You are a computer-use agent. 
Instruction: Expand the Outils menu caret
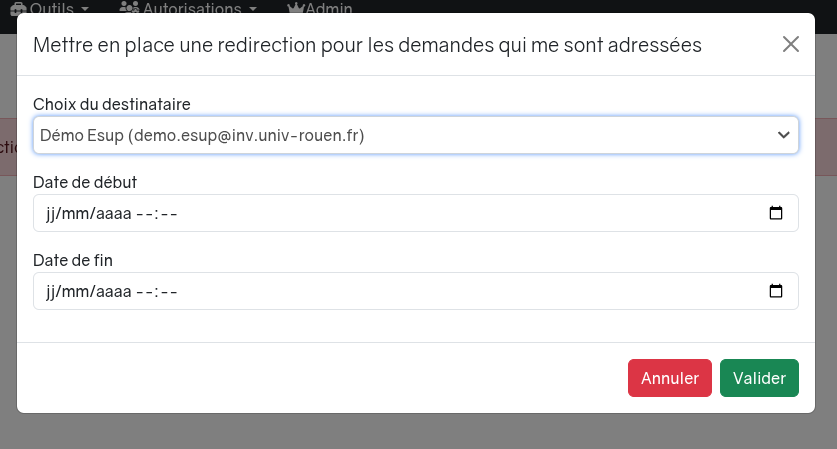[84, 8]
